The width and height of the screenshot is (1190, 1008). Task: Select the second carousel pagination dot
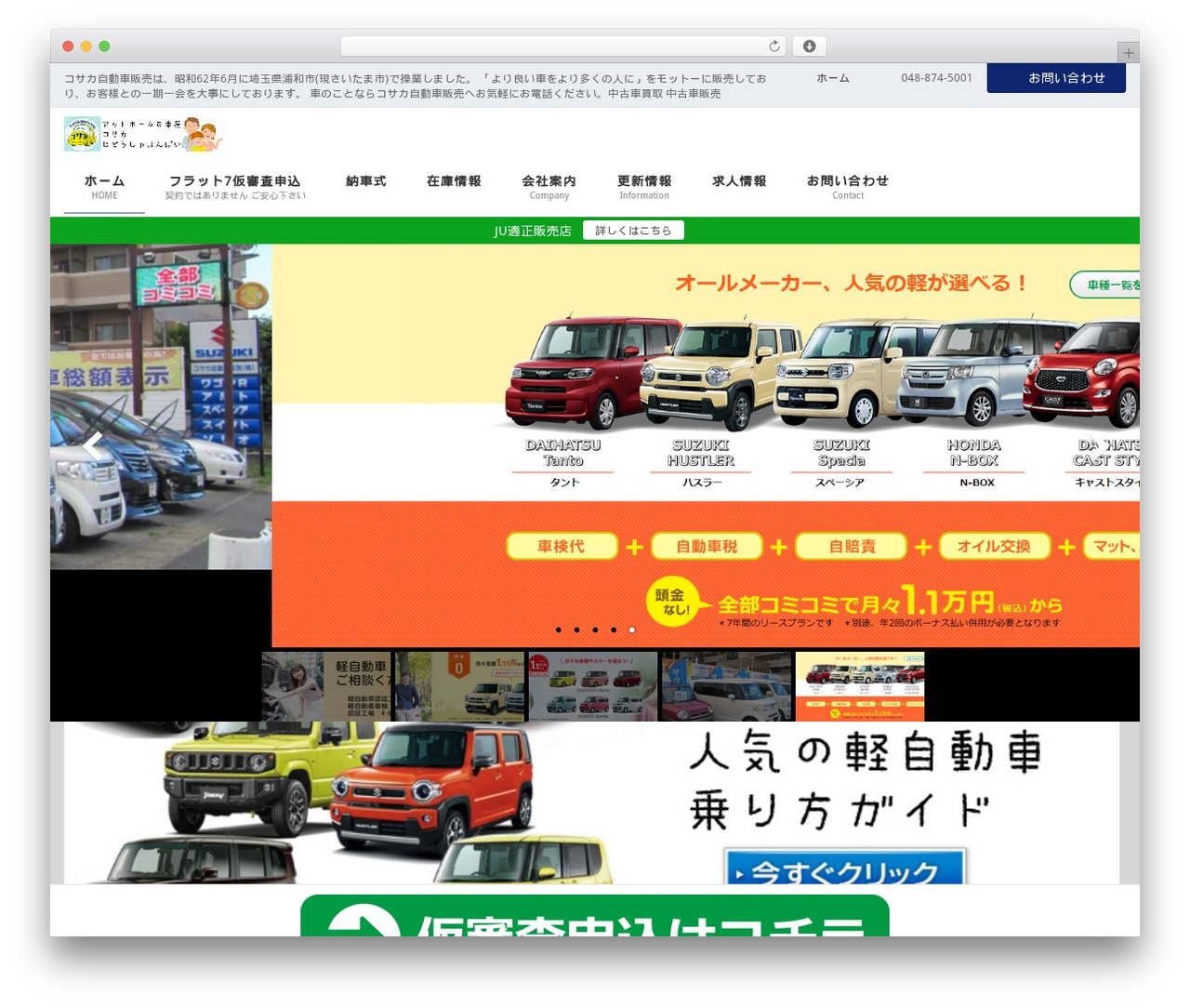click(x=576, y=630)
